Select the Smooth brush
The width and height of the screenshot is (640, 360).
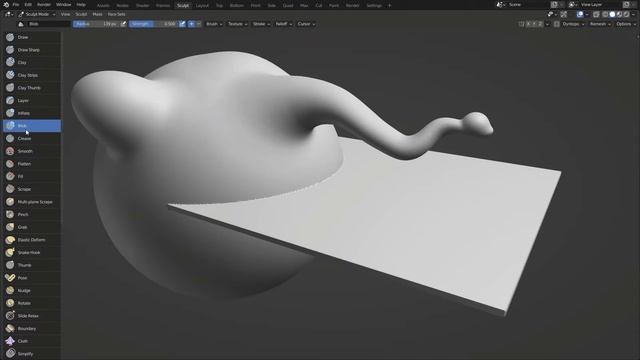click(x=32, y=151)
